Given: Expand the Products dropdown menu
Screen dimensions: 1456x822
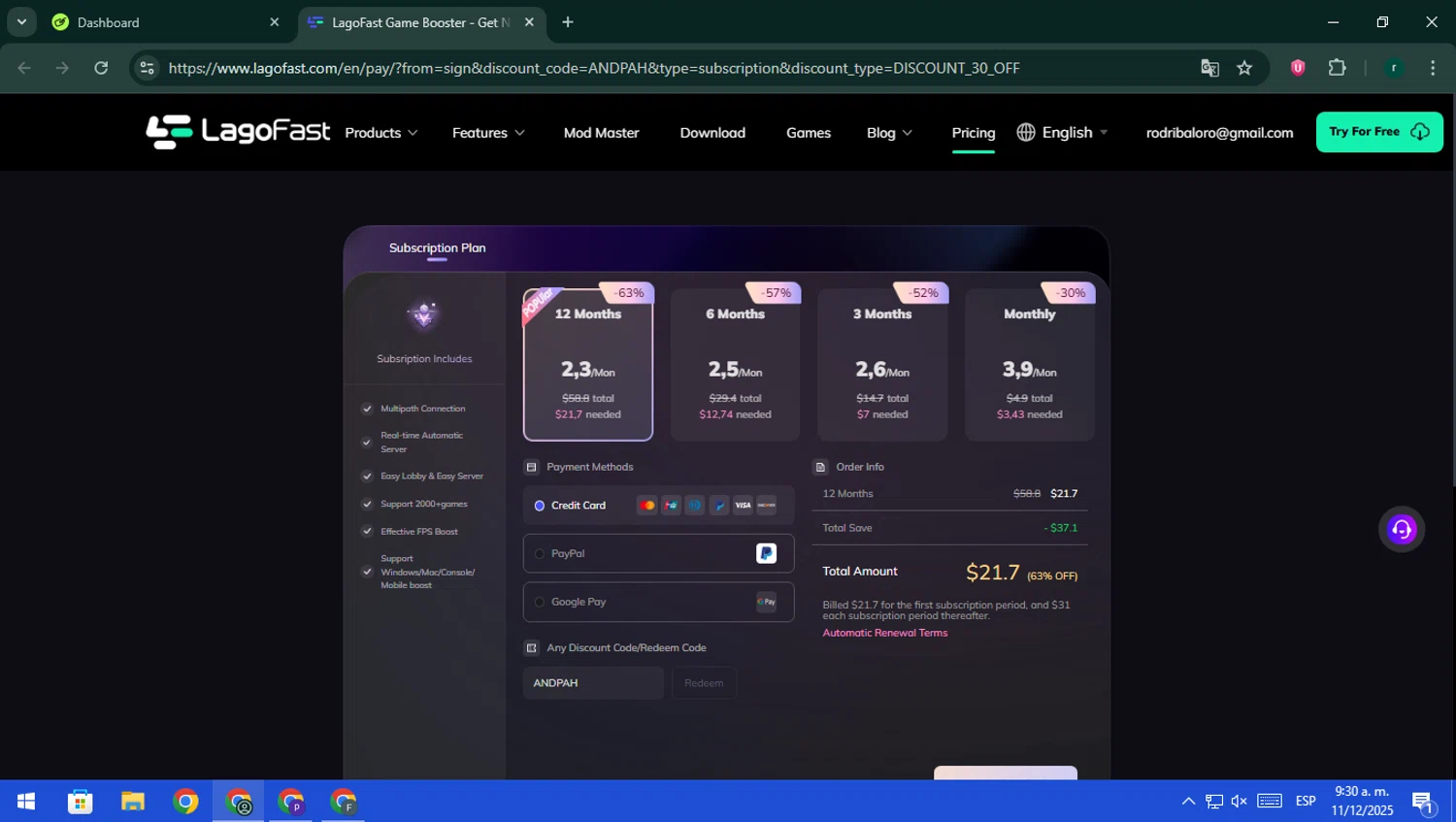Looking at the screenshot, I should click(x=381, y=133).
